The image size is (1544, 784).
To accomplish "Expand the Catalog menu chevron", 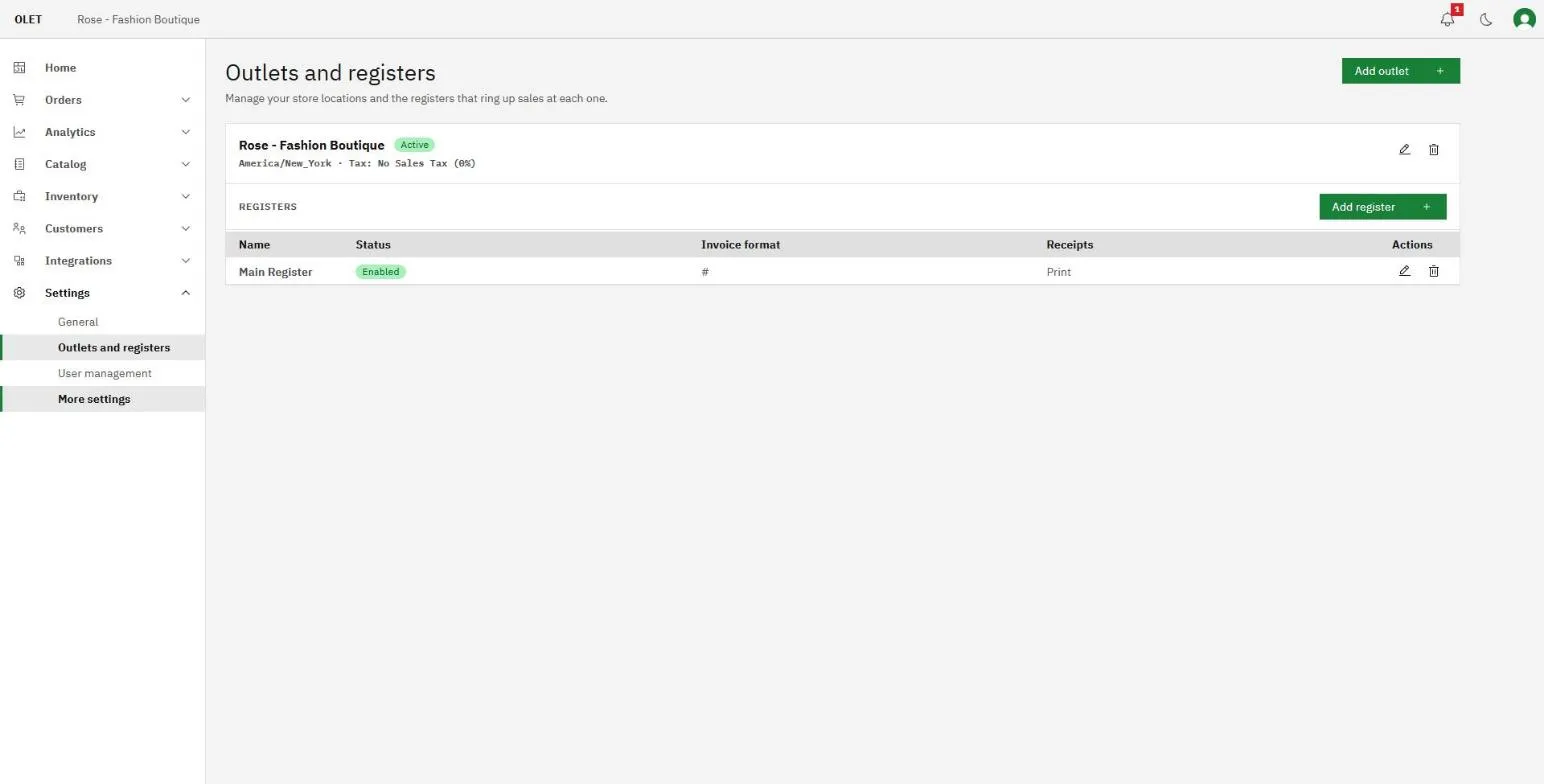I will [x=185, y=164].
